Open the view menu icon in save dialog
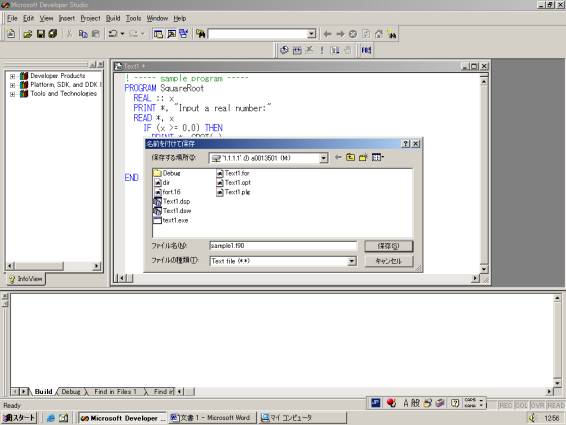The height and width of the screenshot is (425, 566). click(378, 157)
